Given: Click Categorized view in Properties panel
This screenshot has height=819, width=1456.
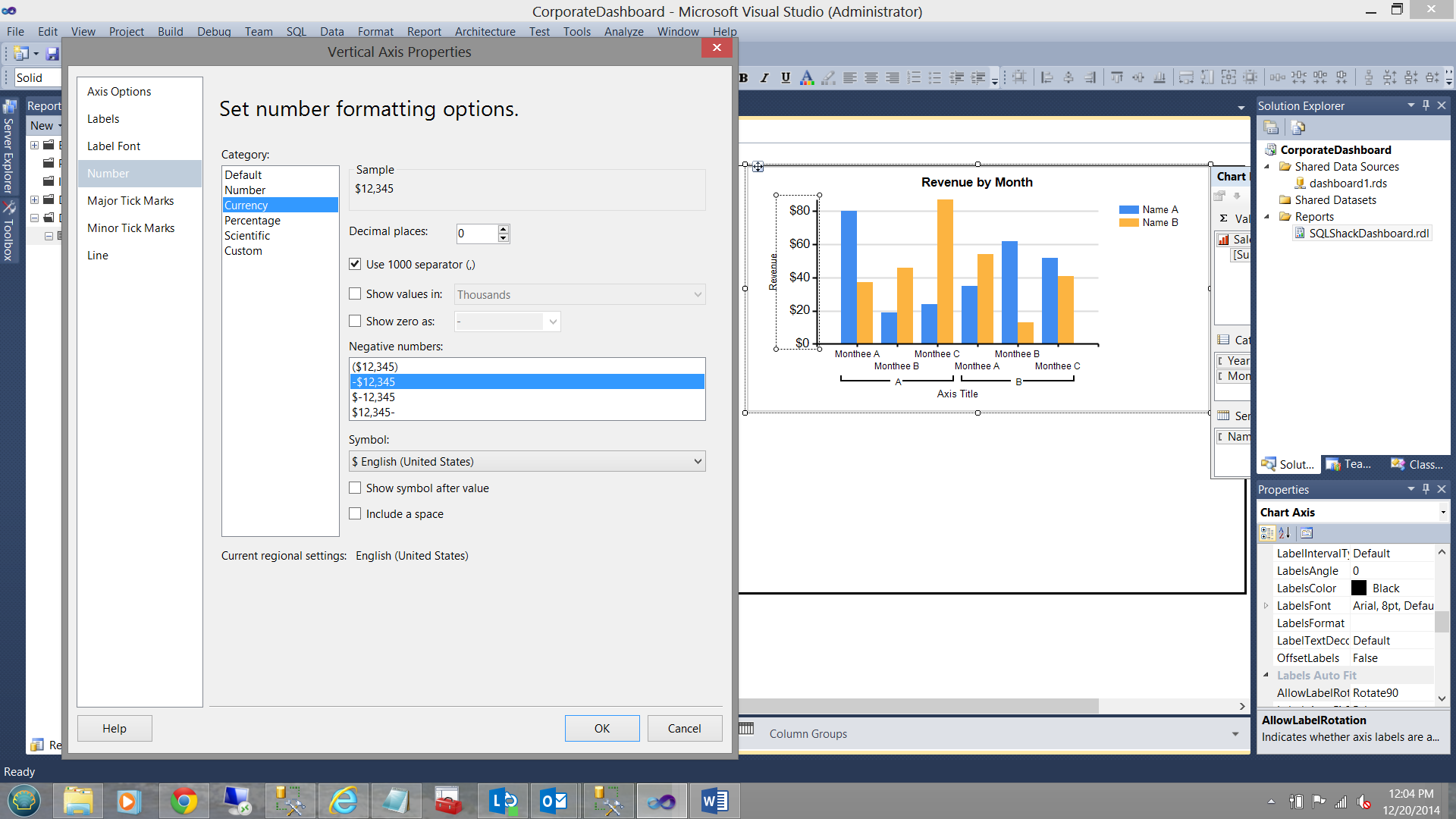Looking at the screenshot, I should 1266,533.
